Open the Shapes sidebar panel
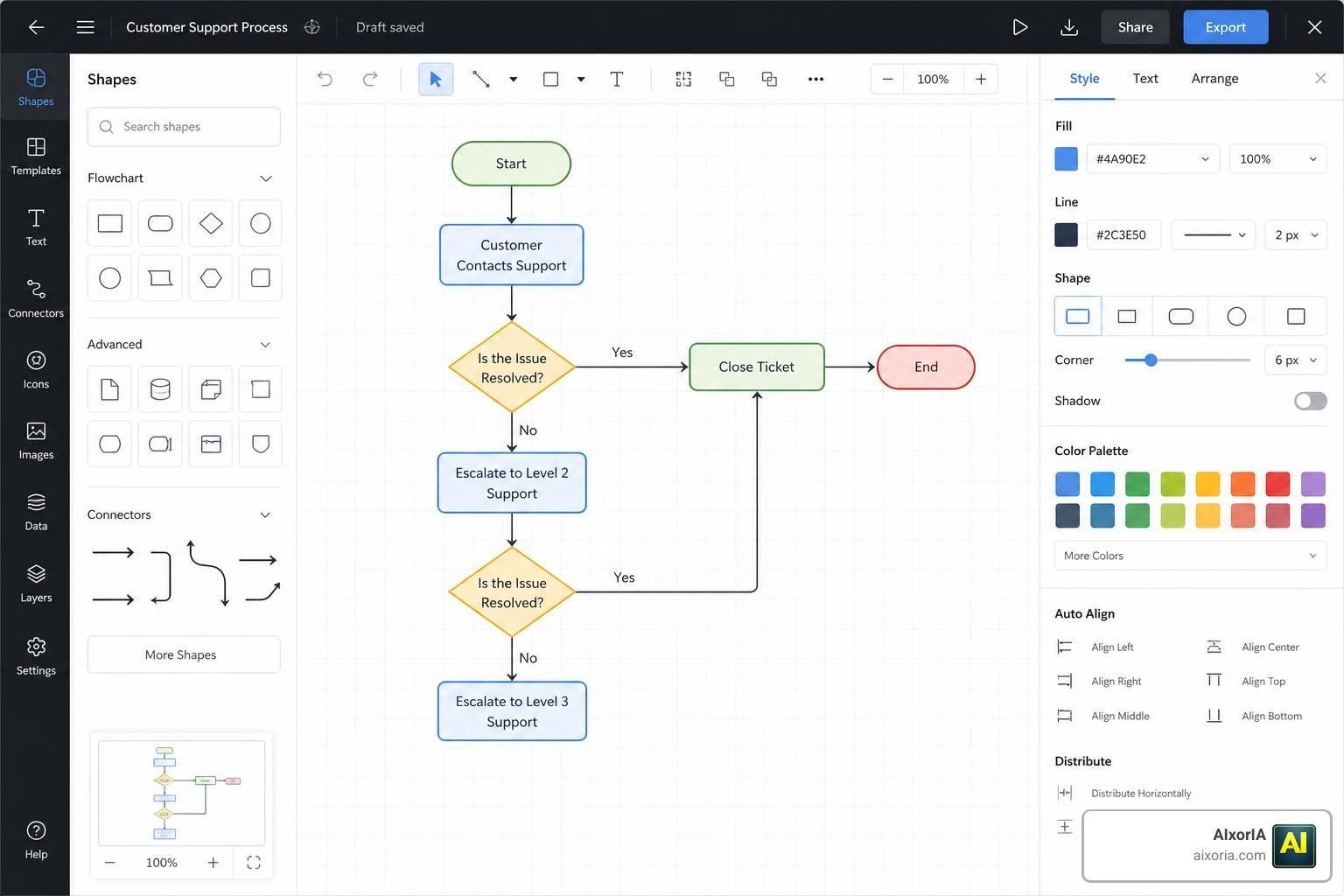 click(x=35, y=87)
